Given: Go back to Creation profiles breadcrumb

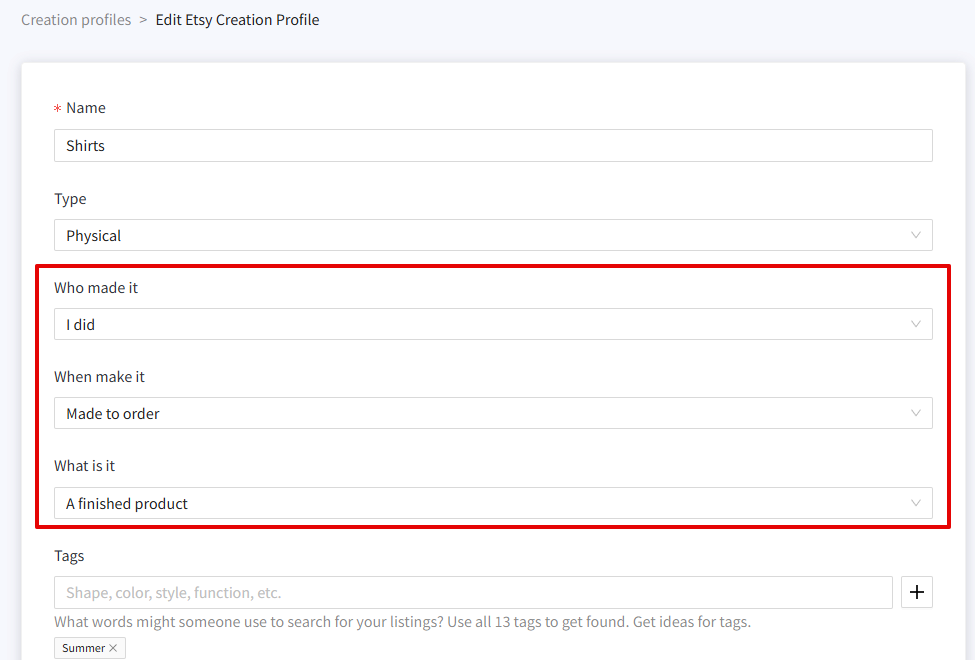Looking at the screenshot, I should click(x=76, y=20).
